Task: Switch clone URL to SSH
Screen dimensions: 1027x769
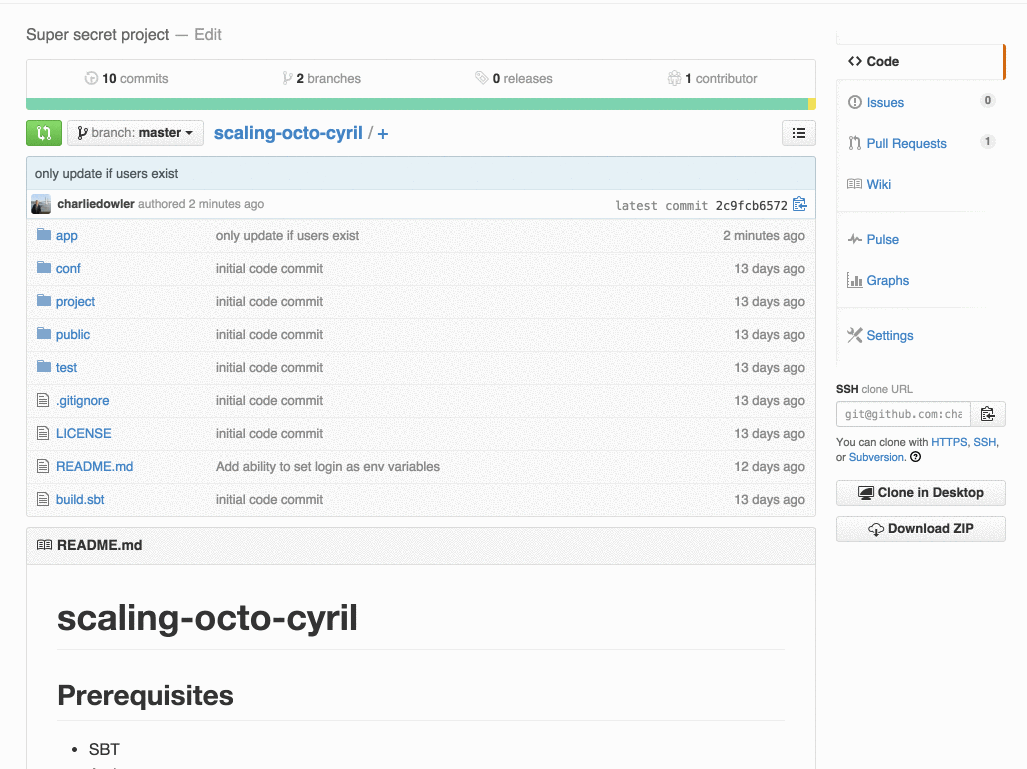Action: 984,442
